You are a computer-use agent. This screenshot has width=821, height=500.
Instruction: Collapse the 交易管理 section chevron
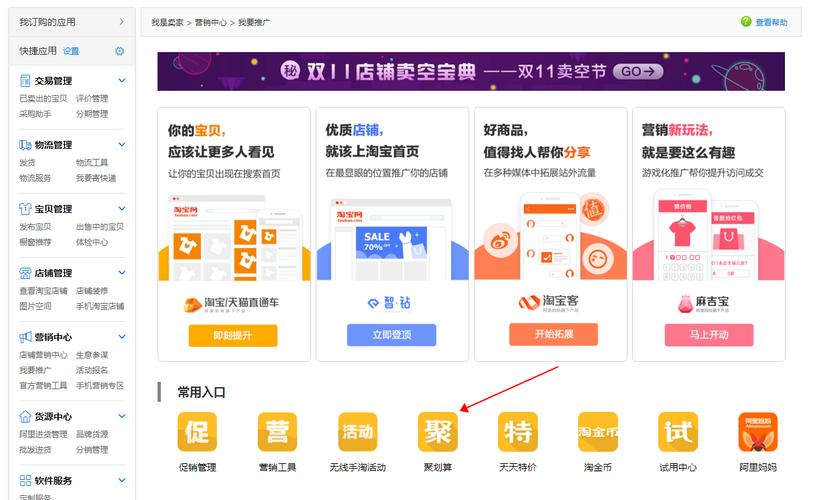pos(122,80)
